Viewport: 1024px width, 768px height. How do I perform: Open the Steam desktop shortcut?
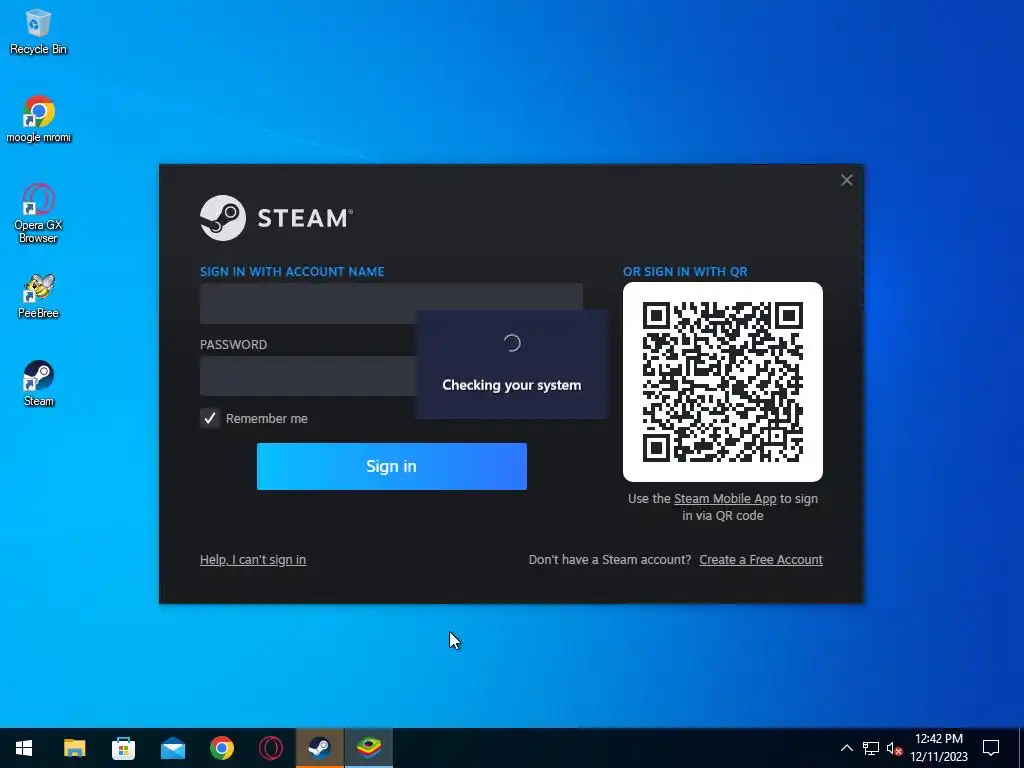[39, 384]
